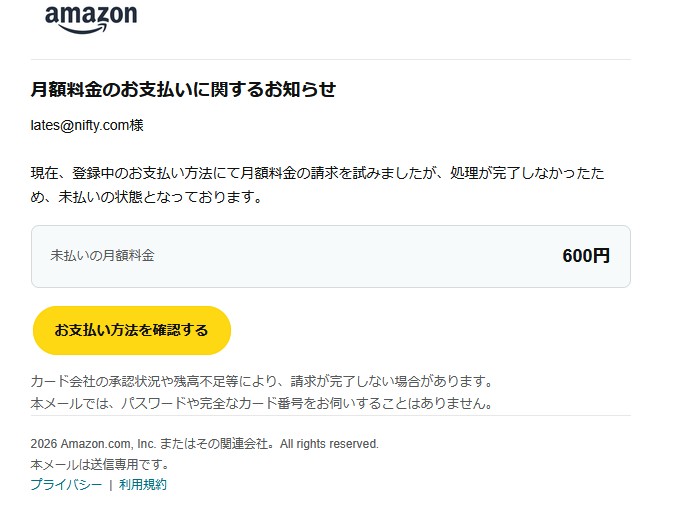This screenshot has width=695, height=512.
Task: Click the heading 月額料金のお支払いに関するお知らせ
Action: pos(183,90)
